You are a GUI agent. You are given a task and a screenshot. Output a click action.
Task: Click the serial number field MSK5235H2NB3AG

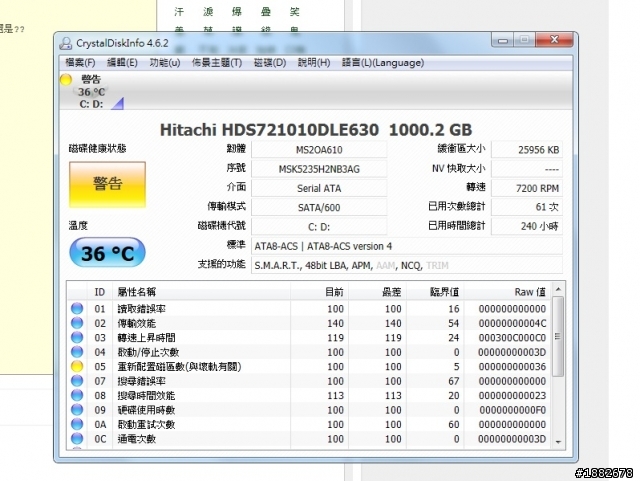(x=319, y=169)
